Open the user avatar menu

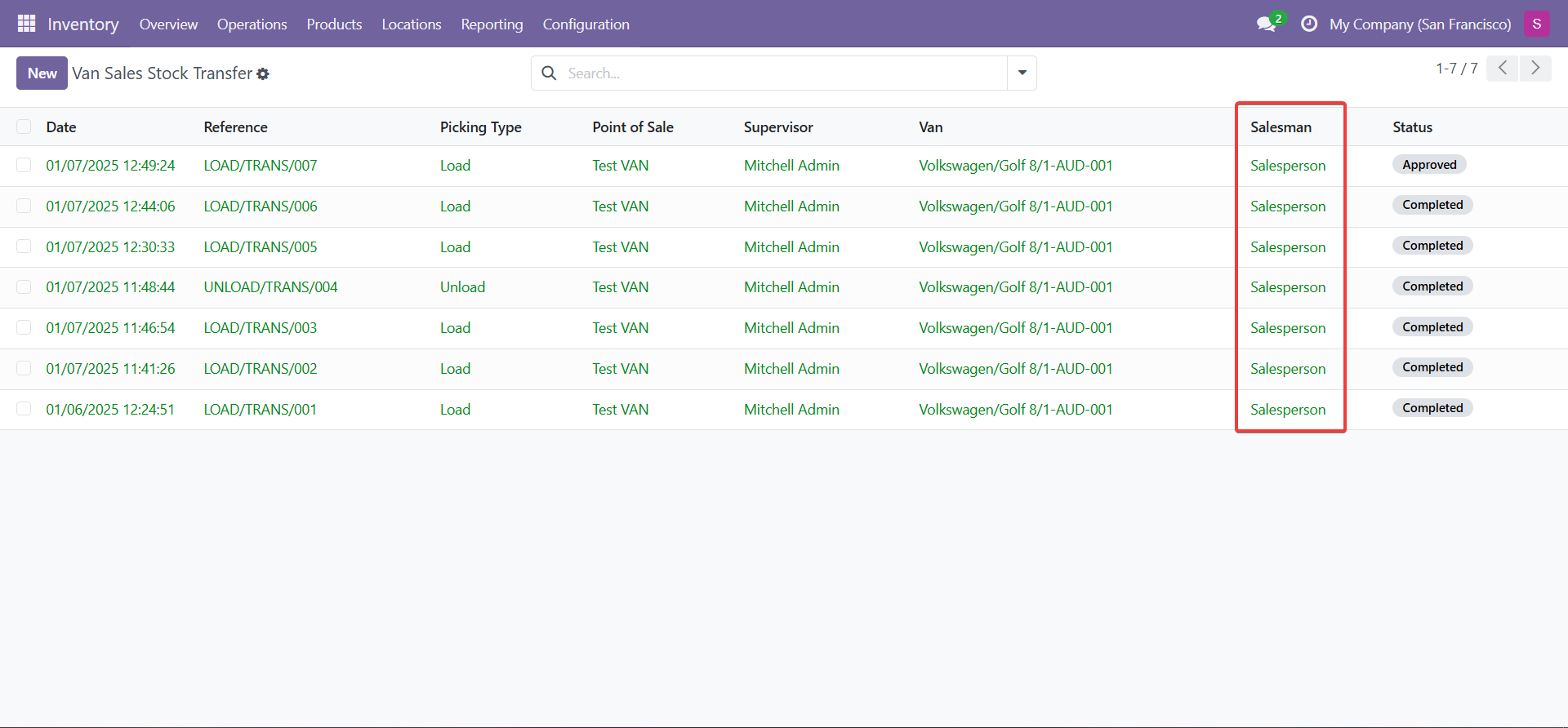pyautogui.click(x=1536, y=24)
